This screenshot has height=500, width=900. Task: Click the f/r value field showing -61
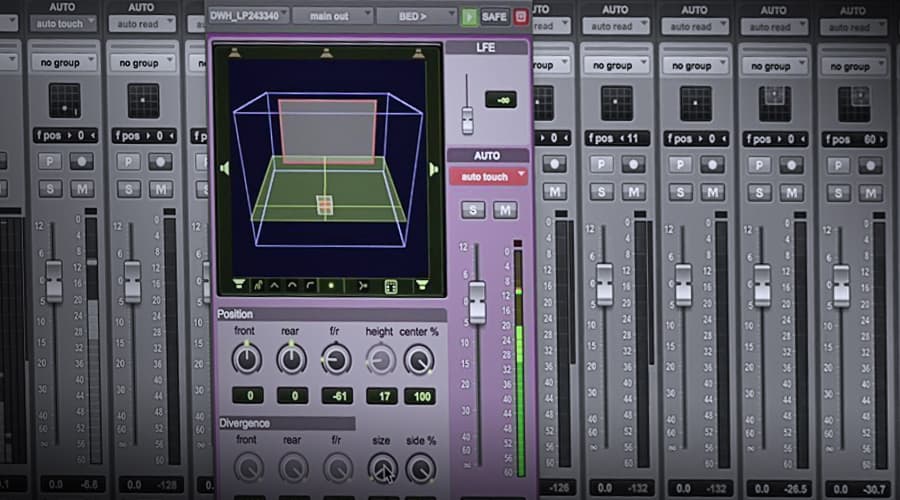[338, 396]
